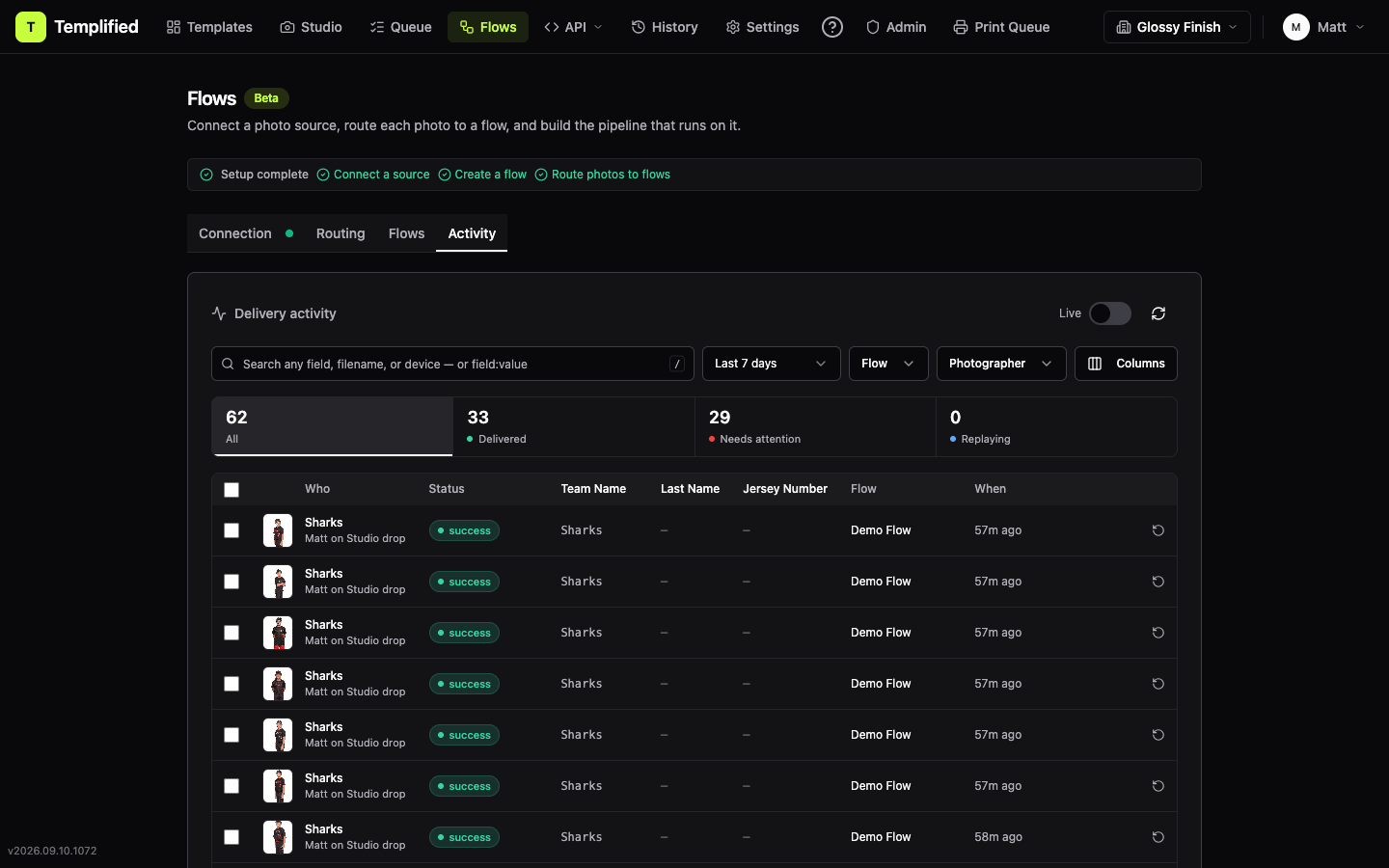Focus the search any field input
1389x868 pixels.
coord(452,364)
